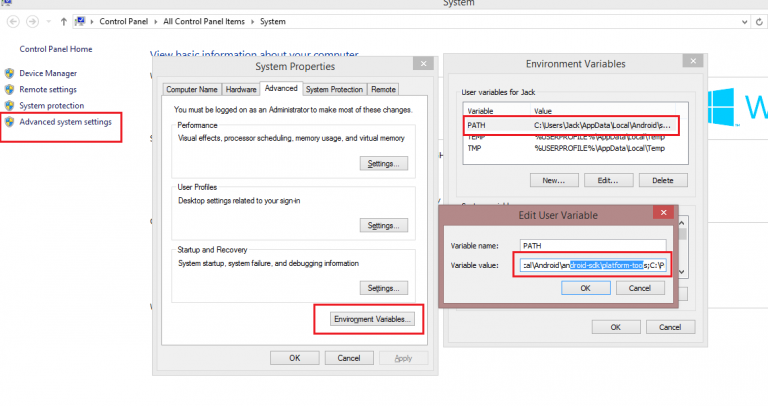
Task: Open Performance Settings
Action: [x=385, y=163]
